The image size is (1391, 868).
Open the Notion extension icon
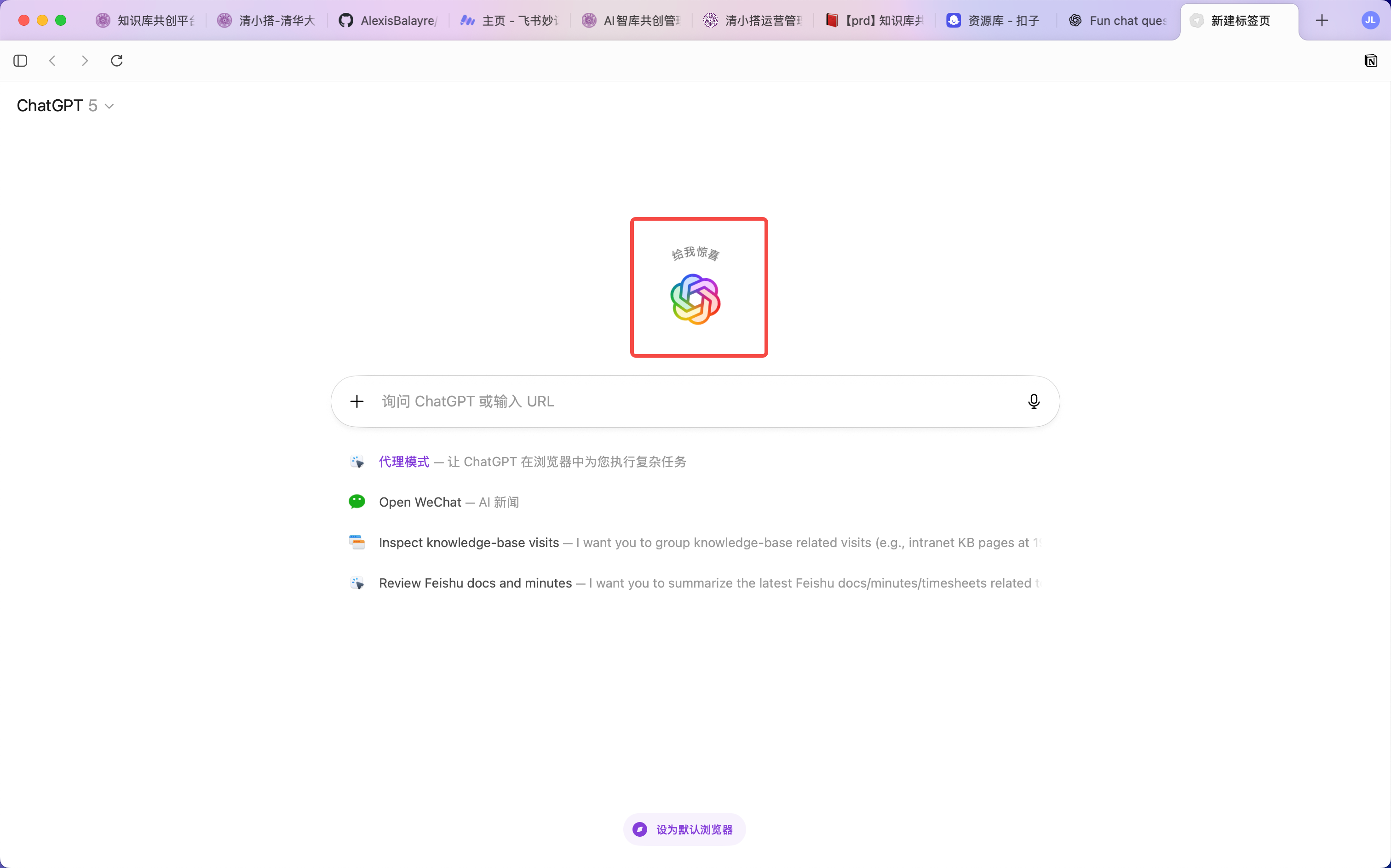[x=1370, y=61]
